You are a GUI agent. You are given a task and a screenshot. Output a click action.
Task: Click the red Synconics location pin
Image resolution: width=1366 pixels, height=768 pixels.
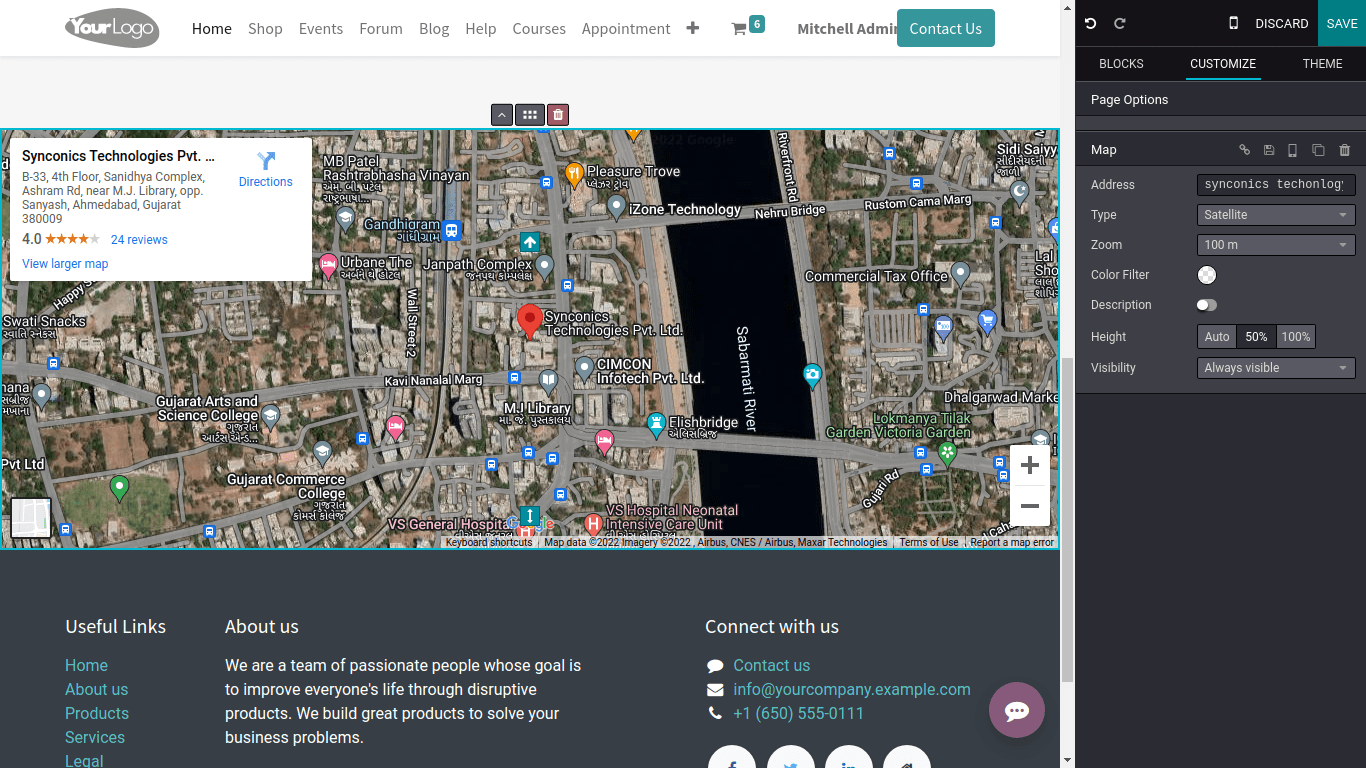pos(530,322)
